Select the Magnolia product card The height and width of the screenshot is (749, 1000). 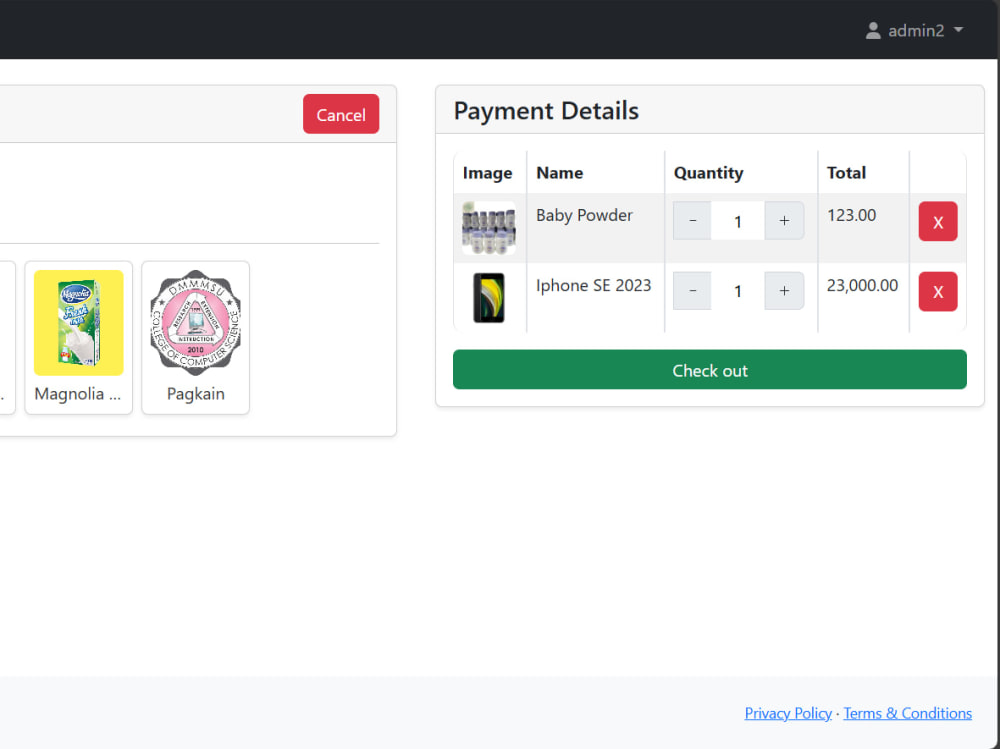tap(78, 337)
